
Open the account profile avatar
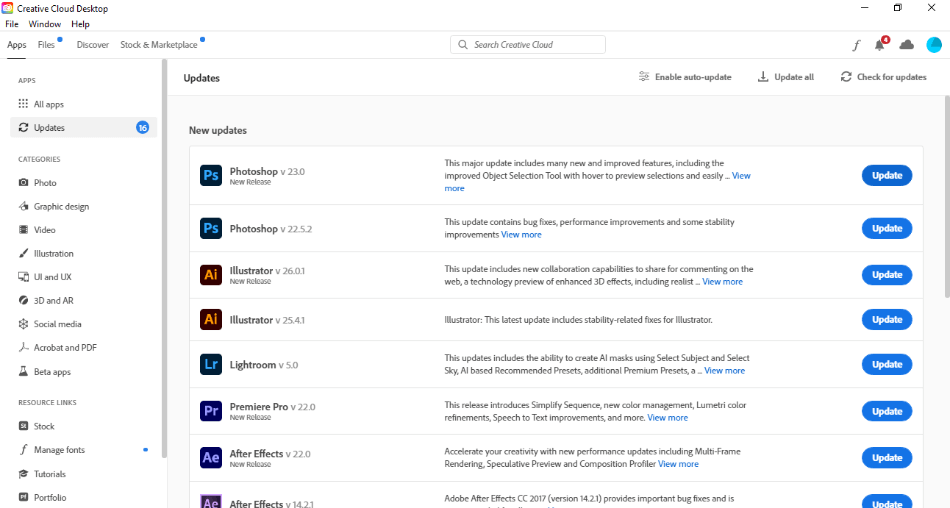934,45
